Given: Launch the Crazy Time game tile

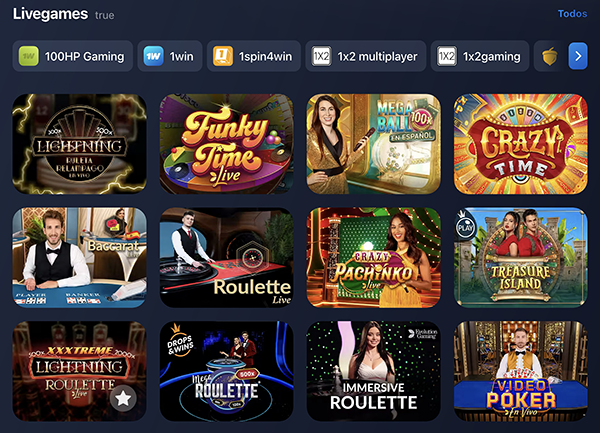Looking at the screenshot, I should tap(520, 144).
